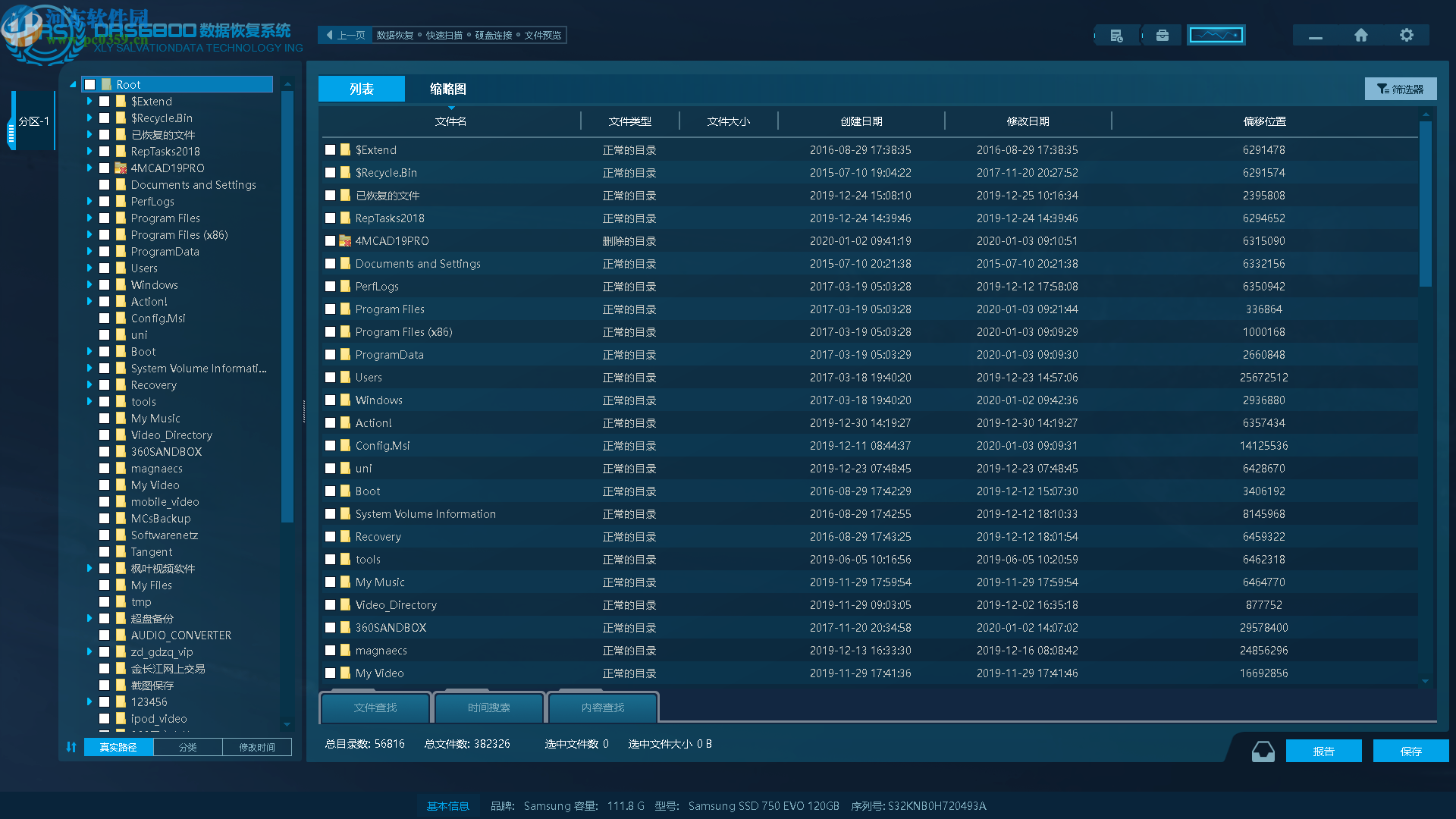
Task: Click the file list vertical scrollbar
Action: [x=1426, y=205]
